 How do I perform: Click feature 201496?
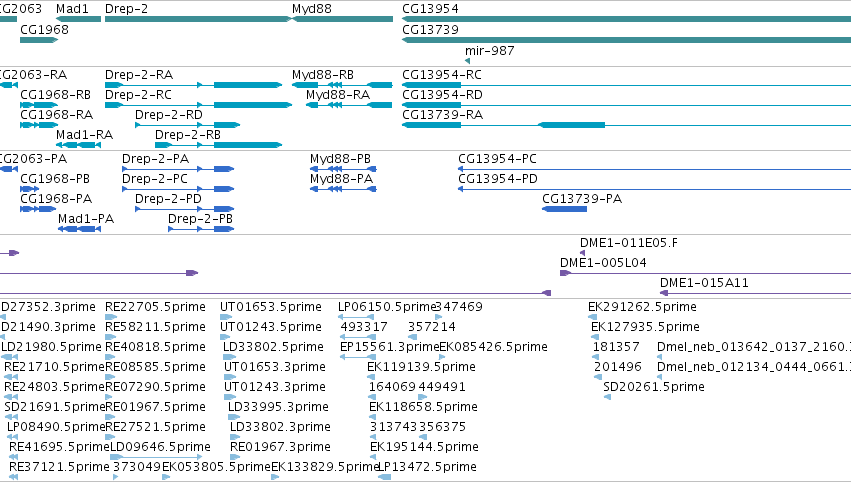598,377
